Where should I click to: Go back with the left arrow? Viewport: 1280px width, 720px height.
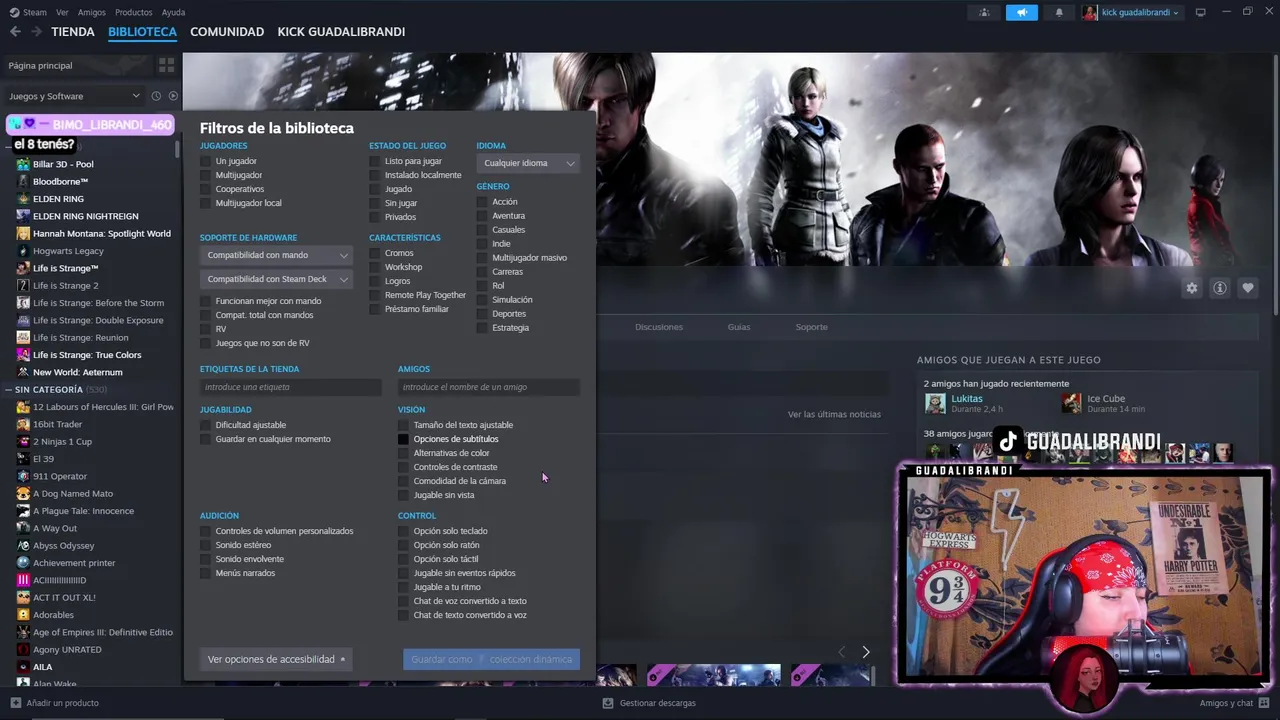coord(15,32)
